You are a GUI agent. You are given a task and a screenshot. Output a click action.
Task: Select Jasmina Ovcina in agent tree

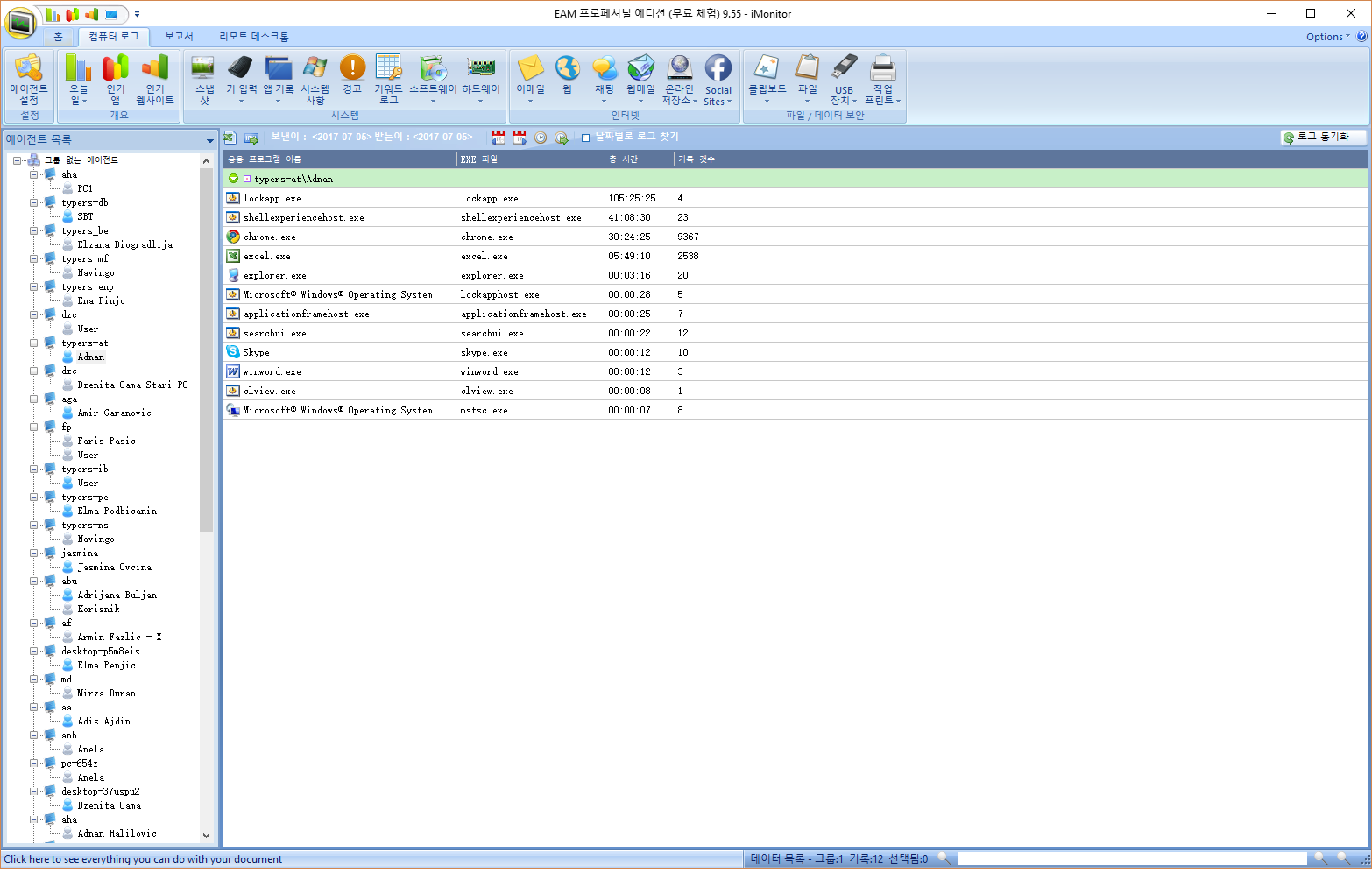[x=114, y=567]
